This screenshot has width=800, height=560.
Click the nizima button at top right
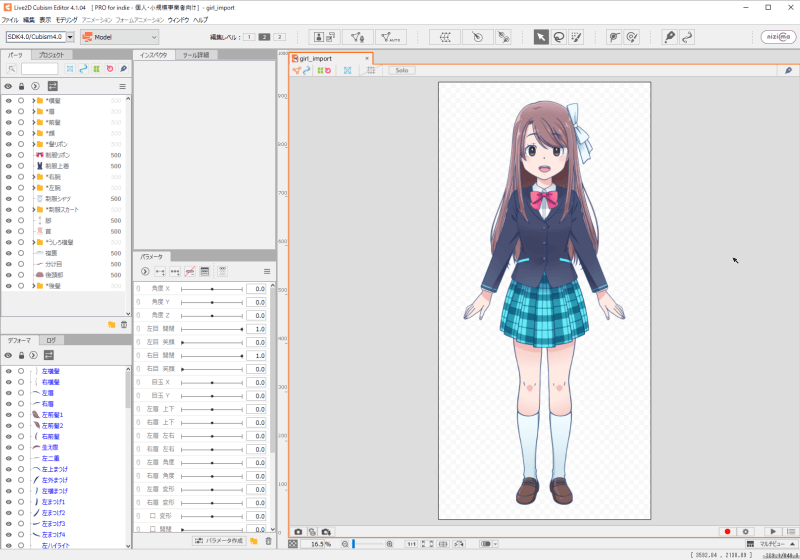pos(778,37)
